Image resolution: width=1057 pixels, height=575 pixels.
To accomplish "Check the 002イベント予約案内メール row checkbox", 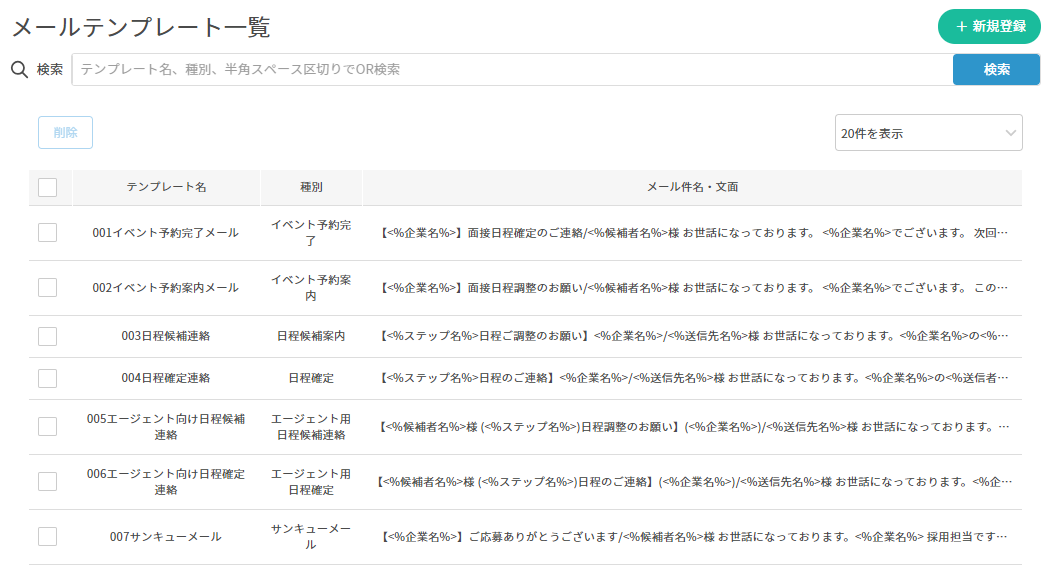I will 48,288.
